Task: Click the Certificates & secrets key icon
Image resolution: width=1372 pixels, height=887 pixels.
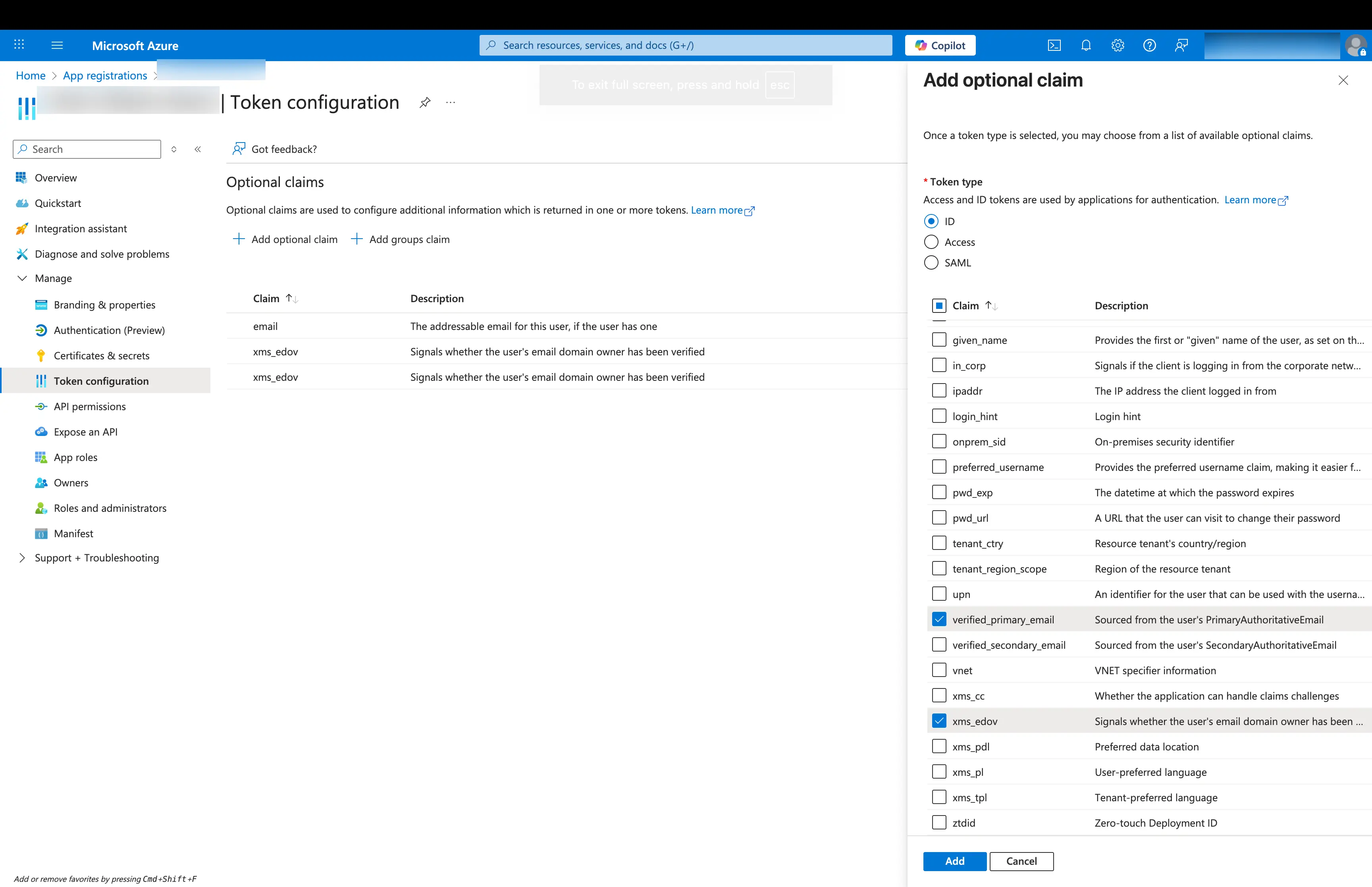Action: click(41, 355)
